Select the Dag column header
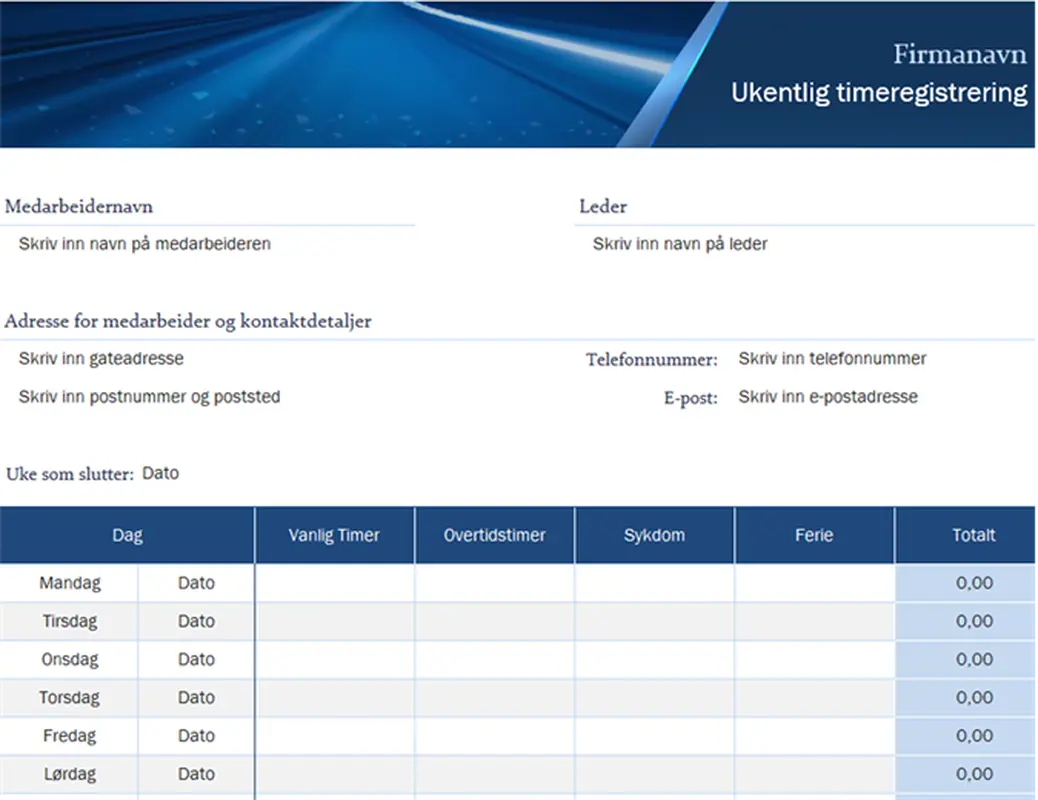Image resolution: width=1038 pixels, height=800 pixels. pyautogui.click(x=127, y=534)
